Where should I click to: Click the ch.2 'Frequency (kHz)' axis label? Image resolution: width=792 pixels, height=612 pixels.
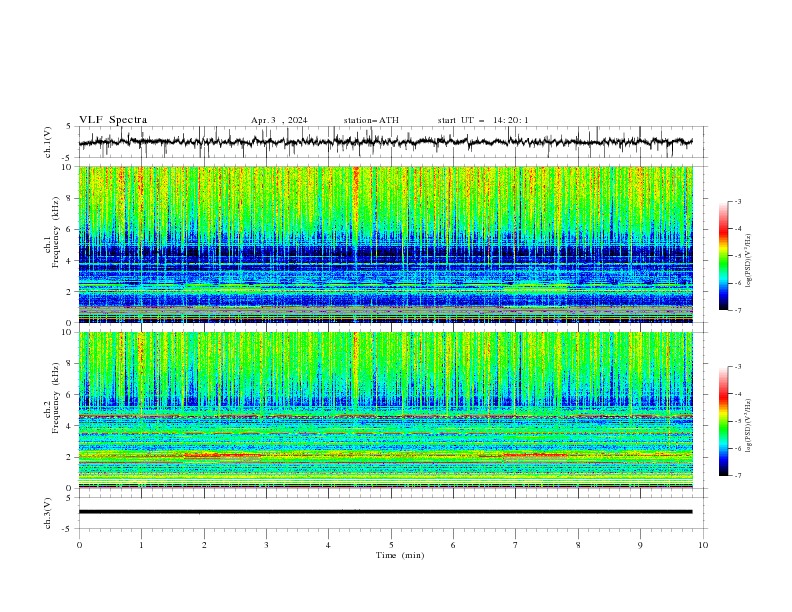pyautogui.click(x=56, y=398)
